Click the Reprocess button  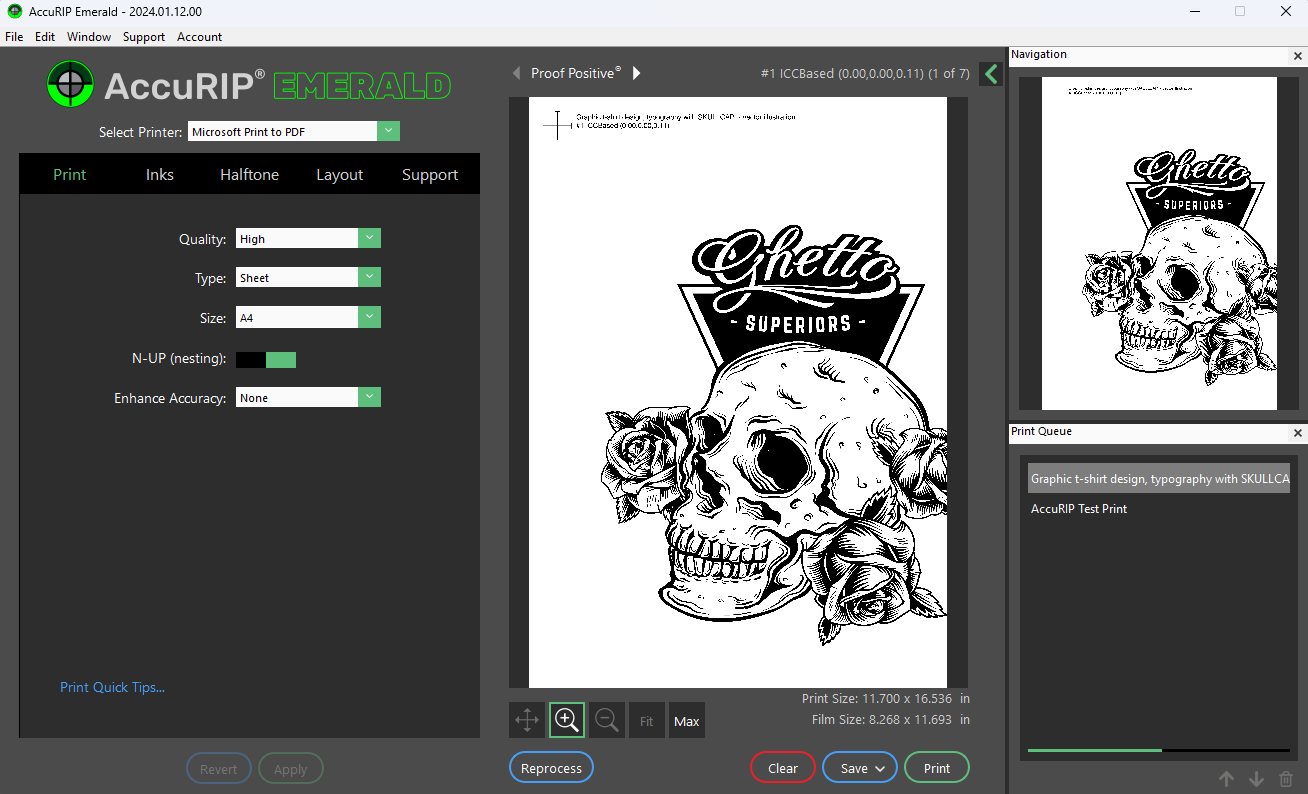tap(551, 768)
